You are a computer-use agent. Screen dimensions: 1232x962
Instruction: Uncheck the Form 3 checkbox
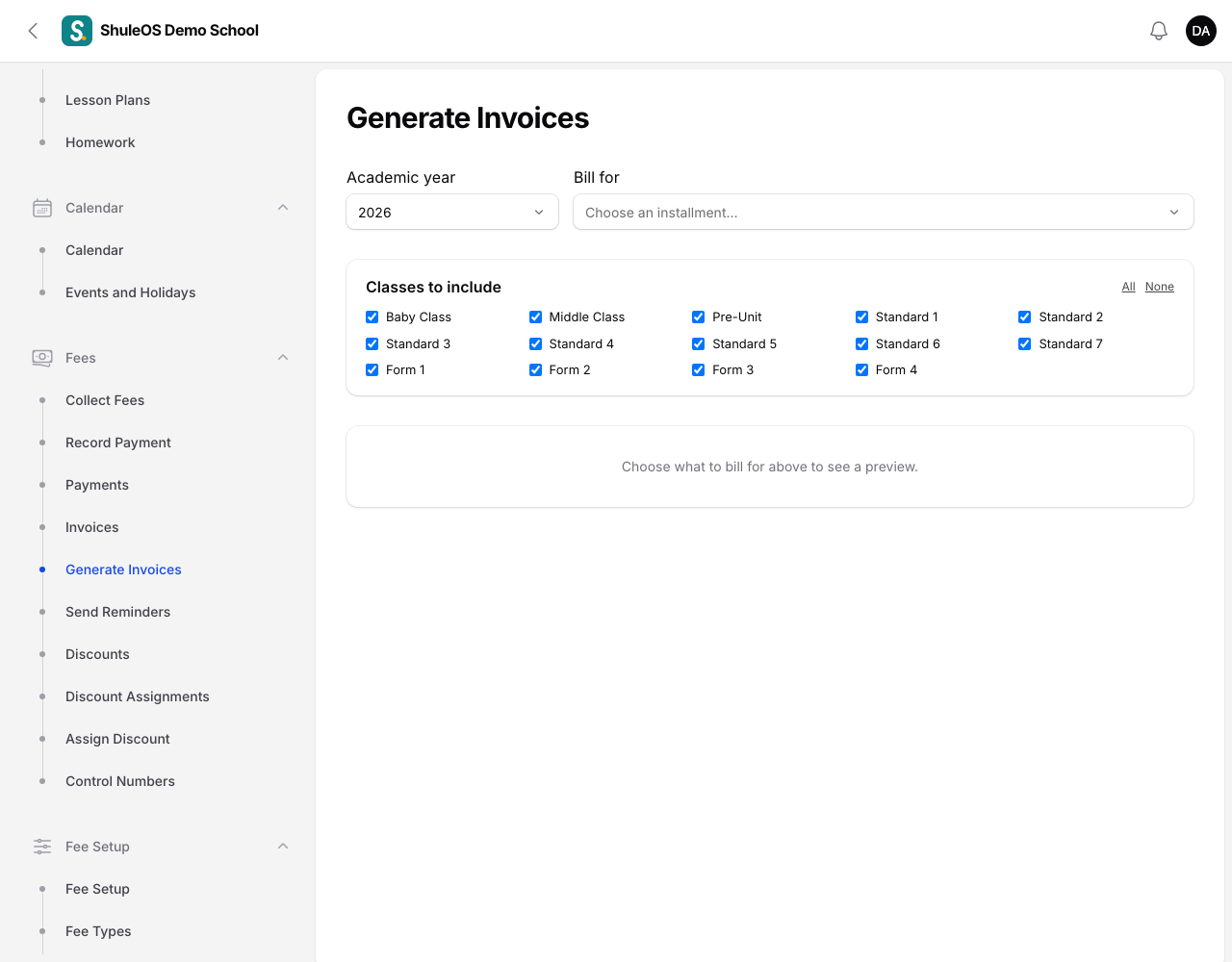point(699,370)
